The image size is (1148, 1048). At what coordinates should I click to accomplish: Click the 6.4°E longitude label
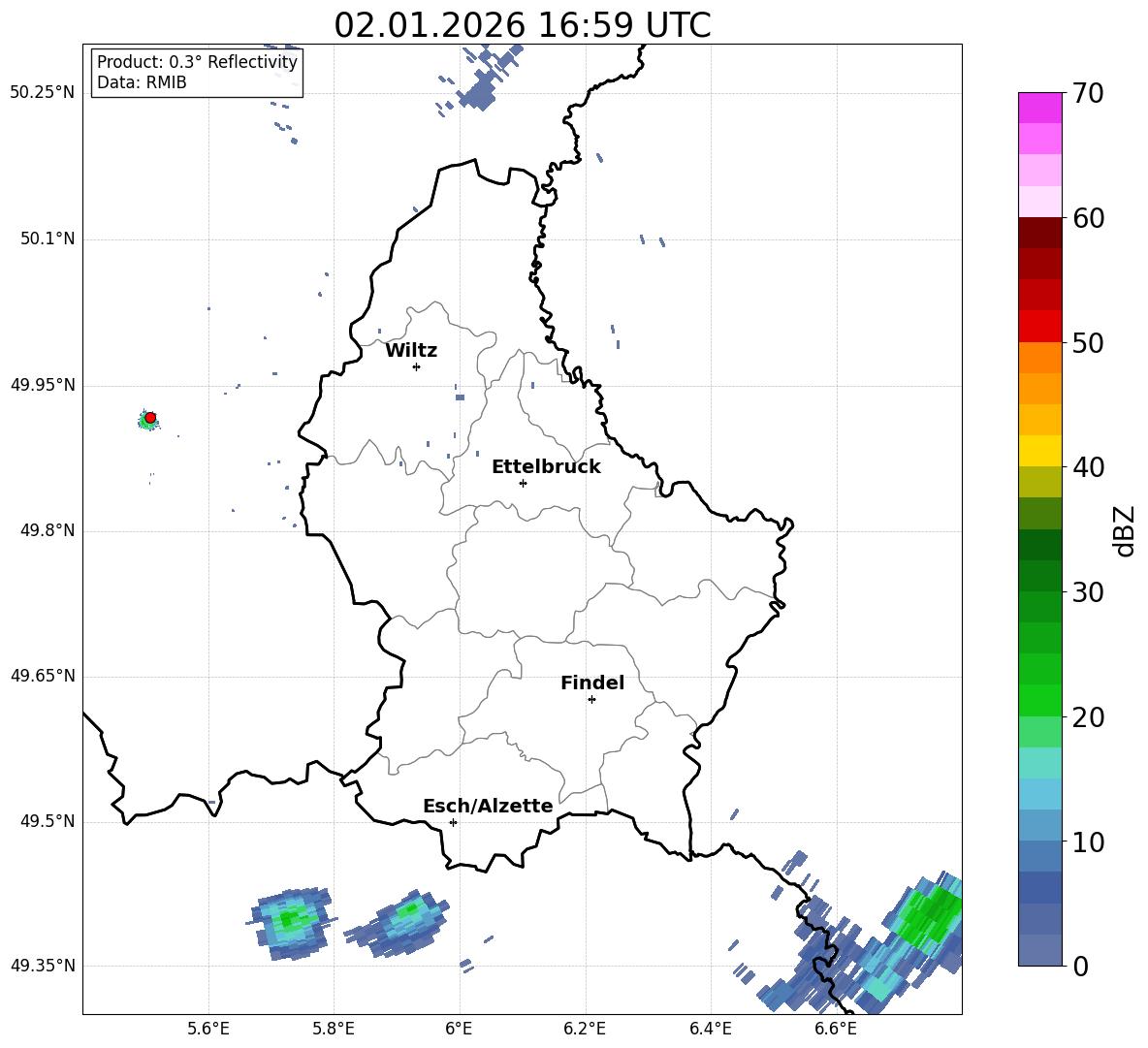tap(710, 1029)
